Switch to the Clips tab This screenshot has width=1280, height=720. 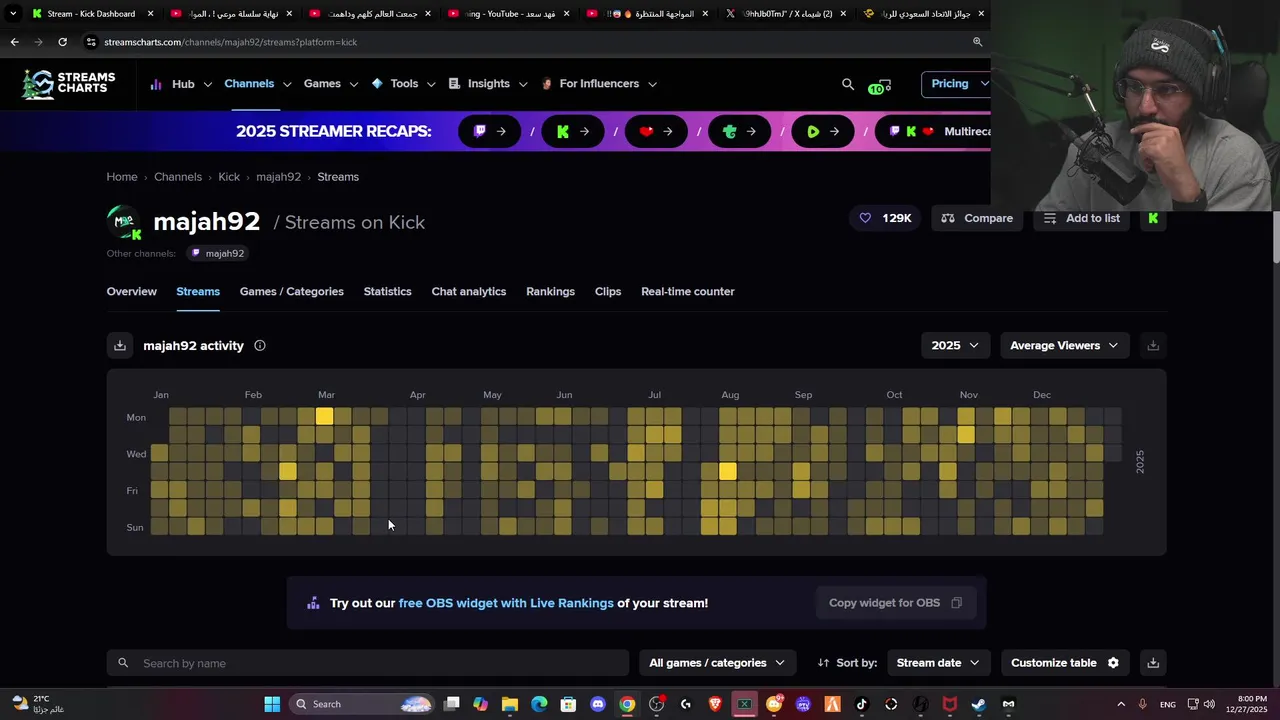click(608, 292)
